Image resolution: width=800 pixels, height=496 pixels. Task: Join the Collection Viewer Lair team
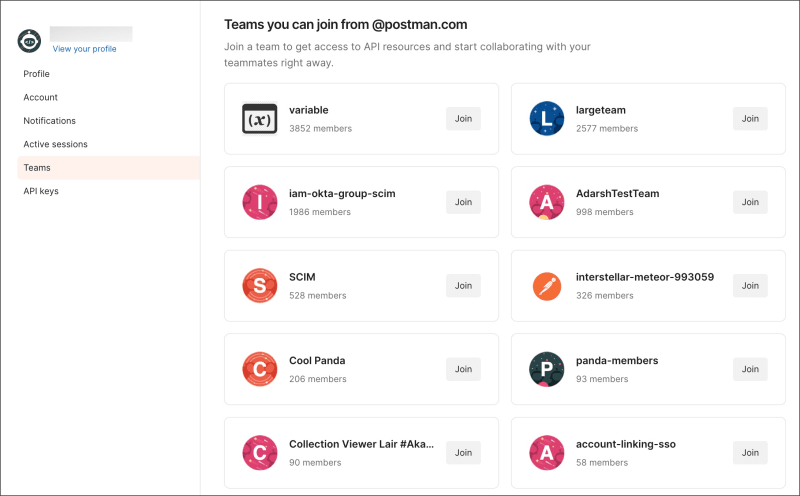463,453
